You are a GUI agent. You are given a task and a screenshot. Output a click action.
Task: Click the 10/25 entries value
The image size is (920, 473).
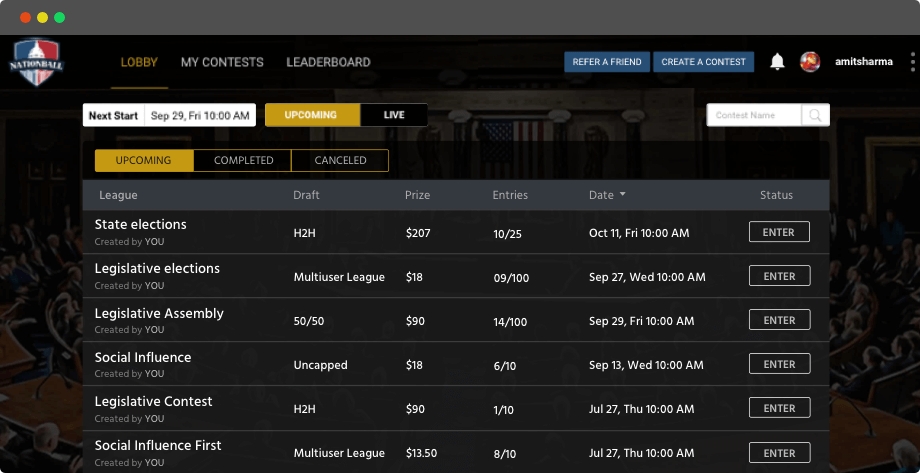[x=508, y=234]
